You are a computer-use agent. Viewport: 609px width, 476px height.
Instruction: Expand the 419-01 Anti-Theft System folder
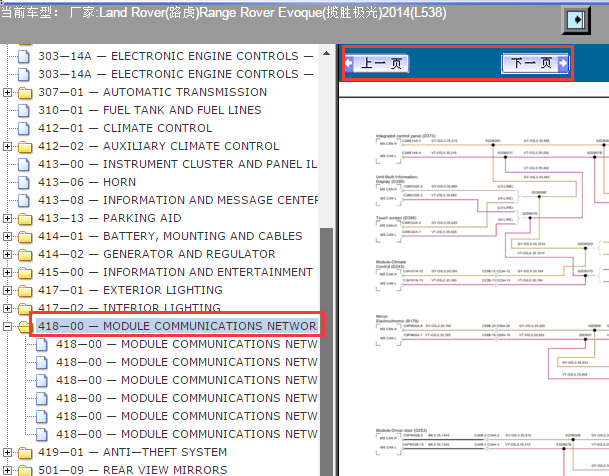tap(7, 453)
